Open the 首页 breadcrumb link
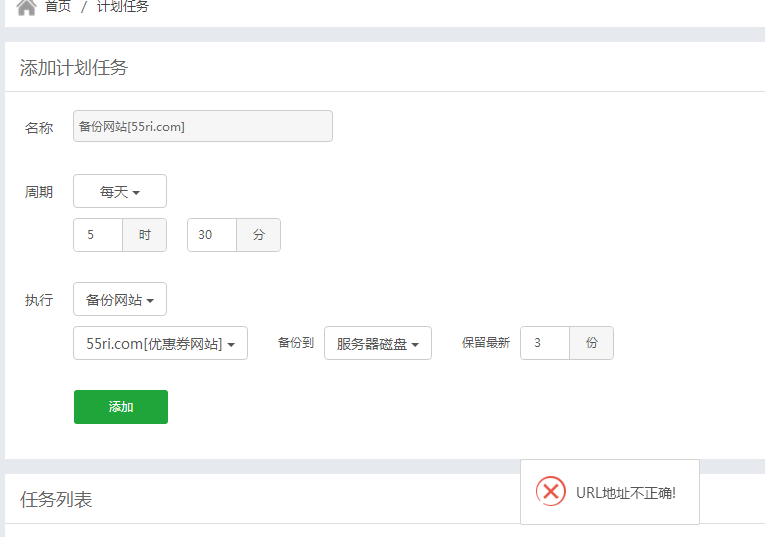Screen dimensions: 765x537 click(x=58, y=6)
